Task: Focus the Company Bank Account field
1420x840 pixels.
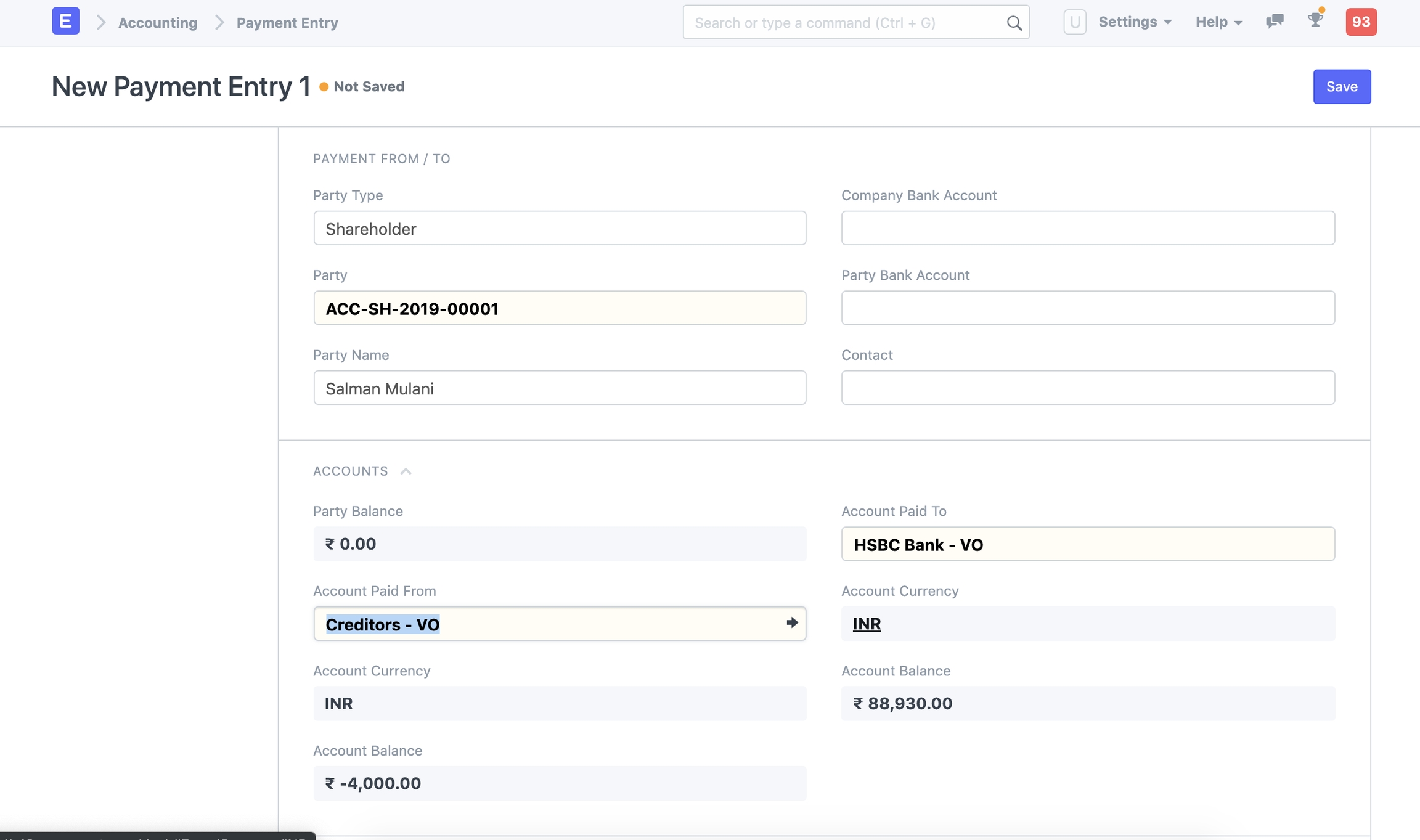Action: 1087,229
